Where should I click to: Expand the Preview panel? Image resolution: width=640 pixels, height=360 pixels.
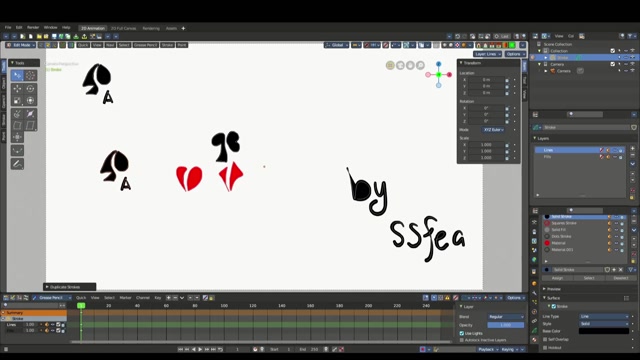coord(553,289)
